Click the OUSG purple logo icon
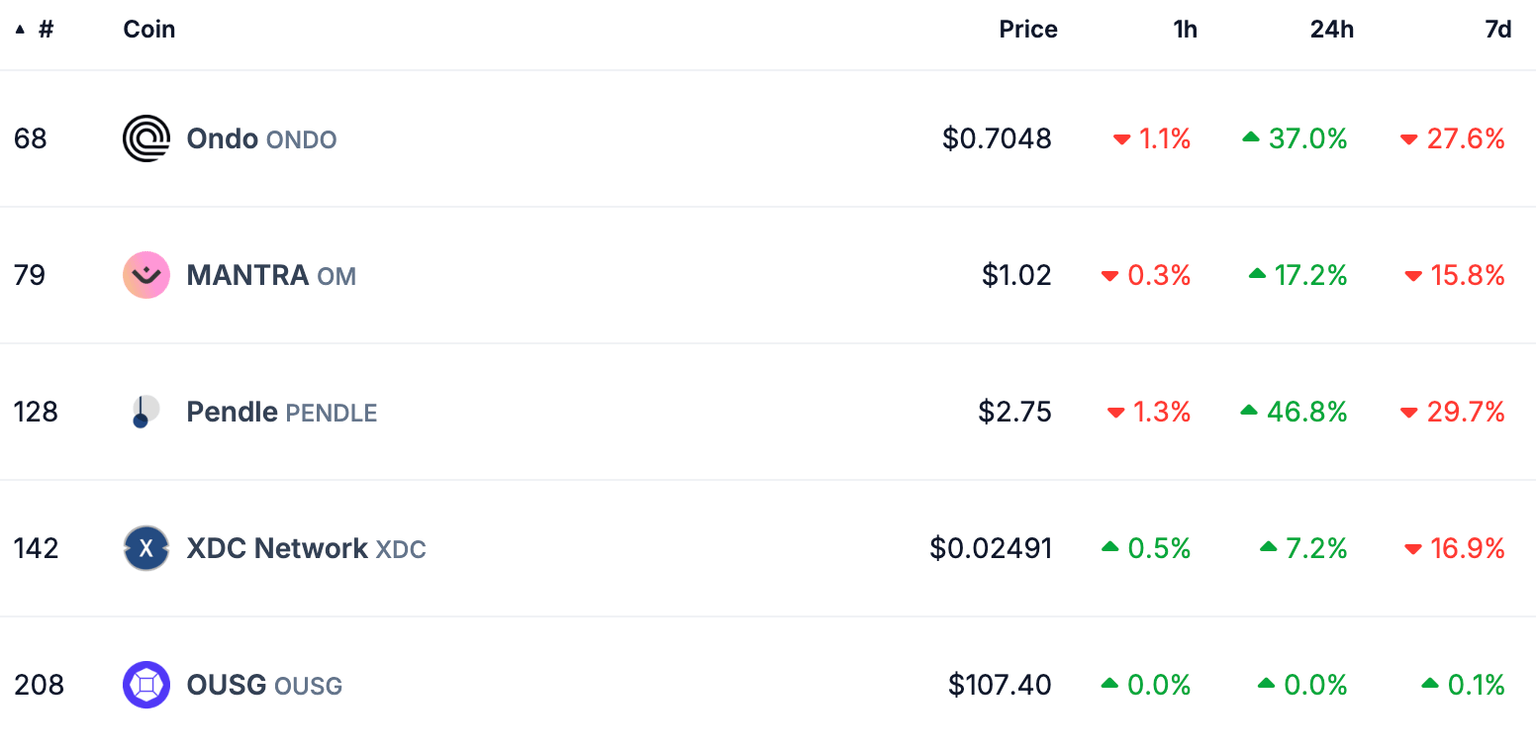Screen dimensions: 1536x748 point(146,685)
